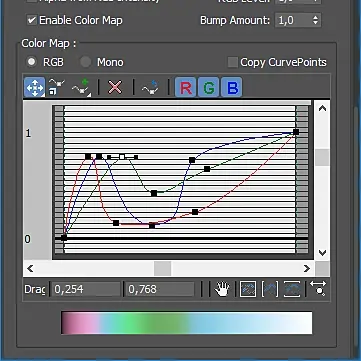Select the Scale Point tool
Viewport: 361px width, 361px height.
[x=57, y=87]
